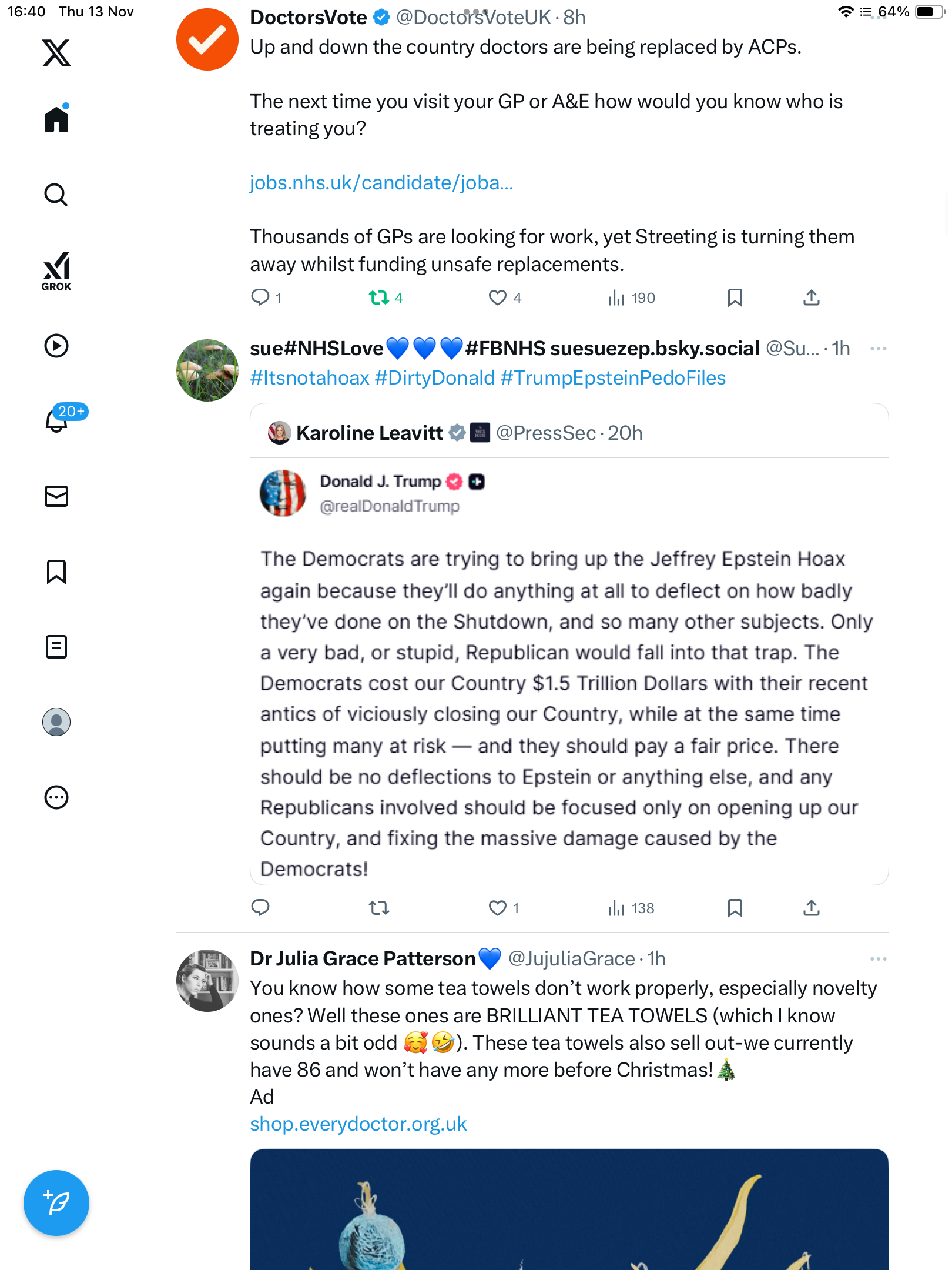Open more options on Dr Julia's post
Viewport: 952px width, 1270px height.
tap(878, 959)
